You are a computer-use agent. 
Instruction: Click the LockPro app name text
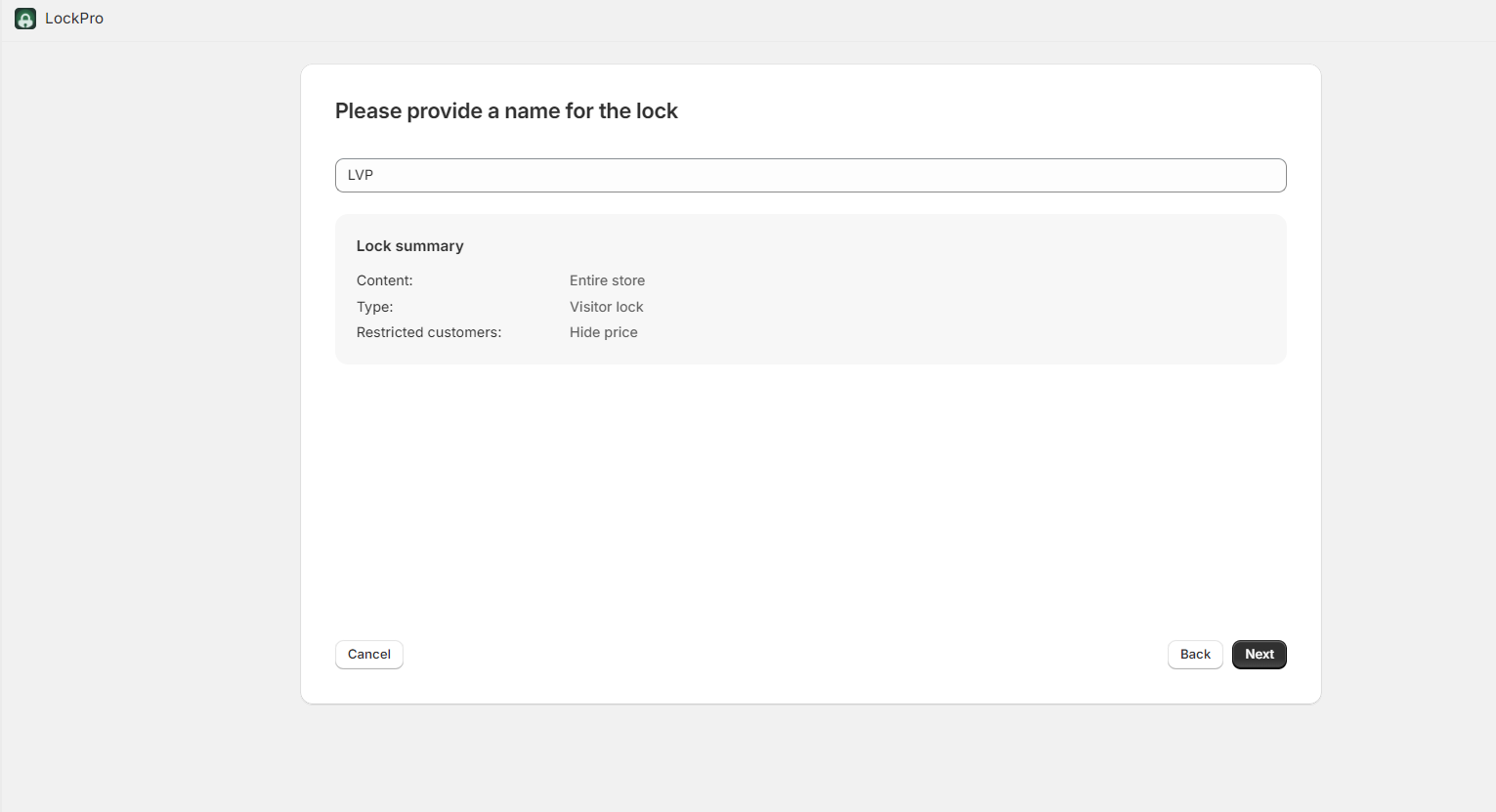pyautogui.click(x=74, y=19)
